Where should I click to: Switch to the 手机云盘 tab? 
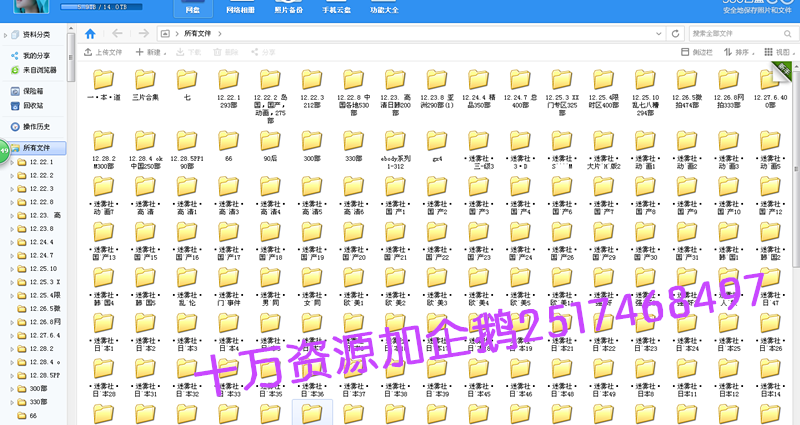[336, 9]
